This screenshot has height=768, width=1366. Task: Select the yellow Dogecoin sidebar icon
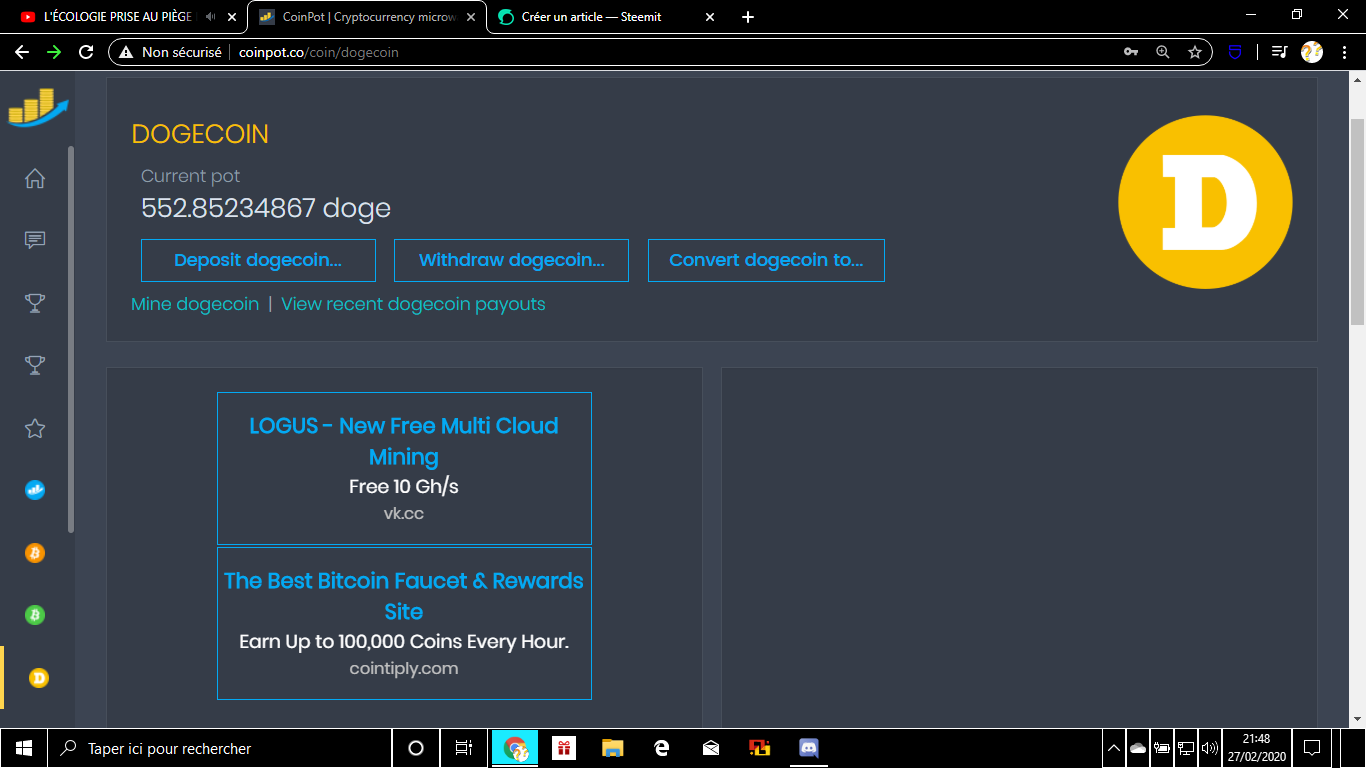(x=39, y=678)
